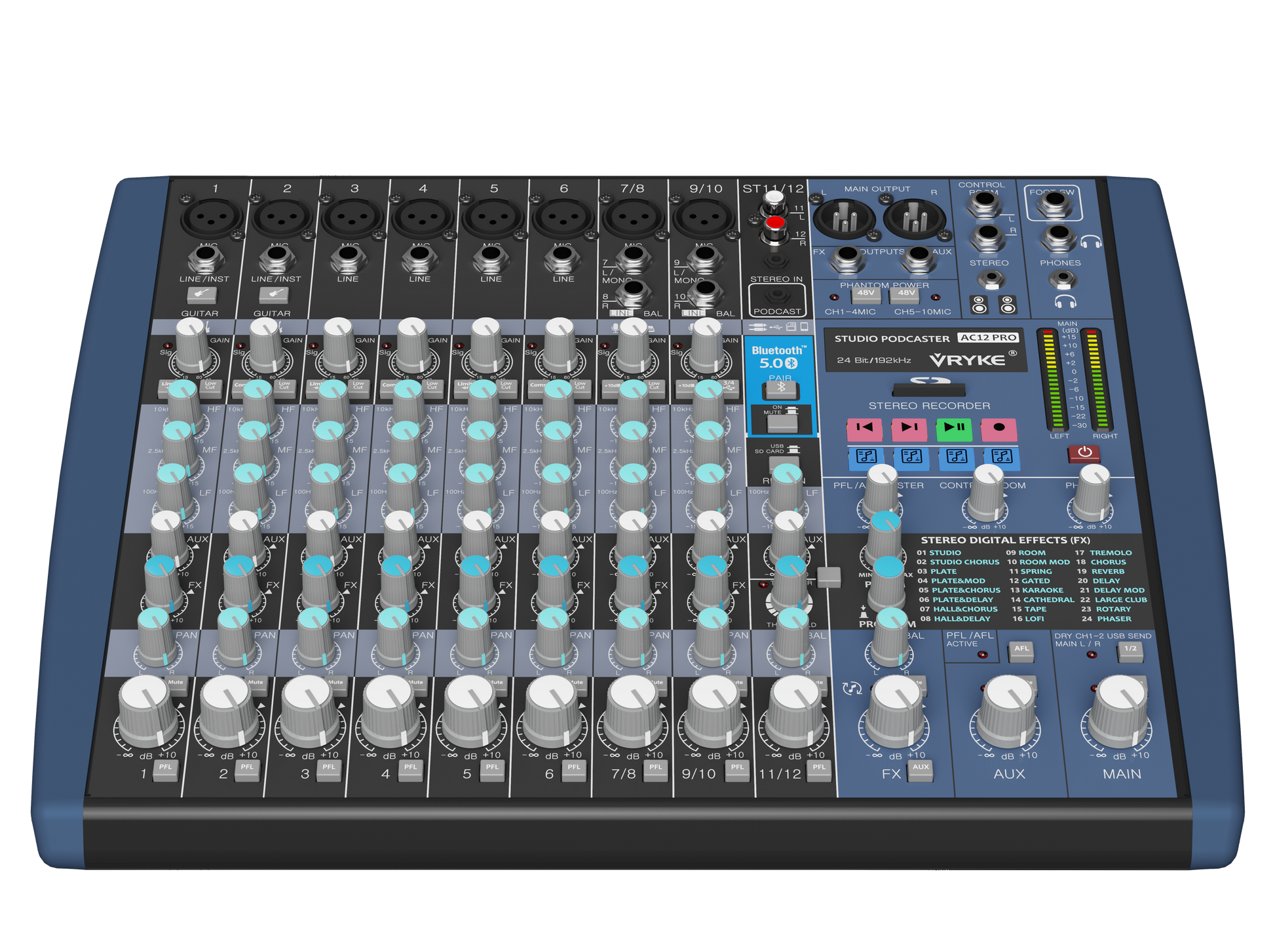Screen dimensions: 1275x952
Task: Engage the PFL button on channel 9/10
Action: 737,770
